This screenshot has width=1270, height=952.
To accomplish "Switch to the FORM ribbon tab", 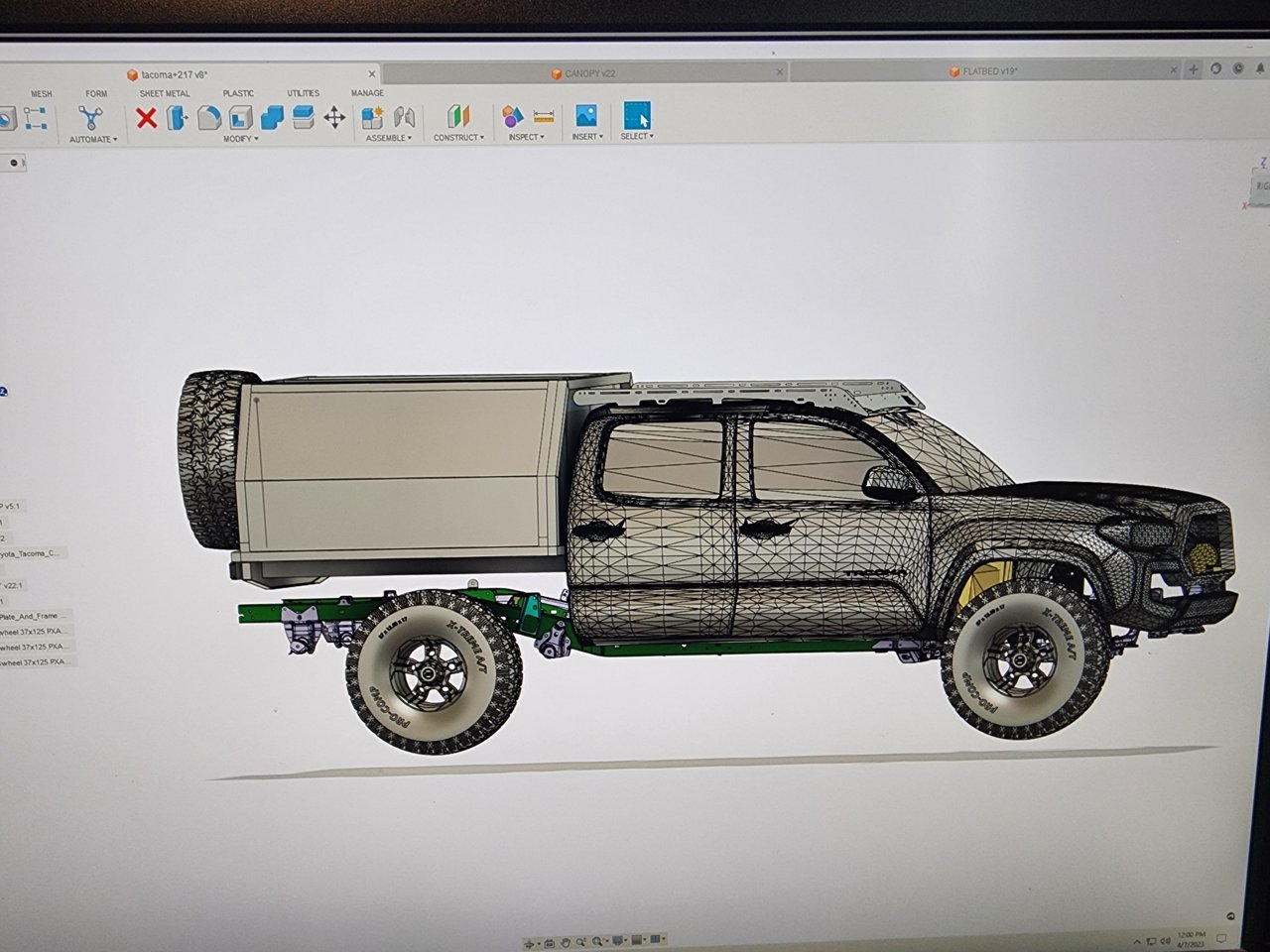I will [x=96, y=94].
